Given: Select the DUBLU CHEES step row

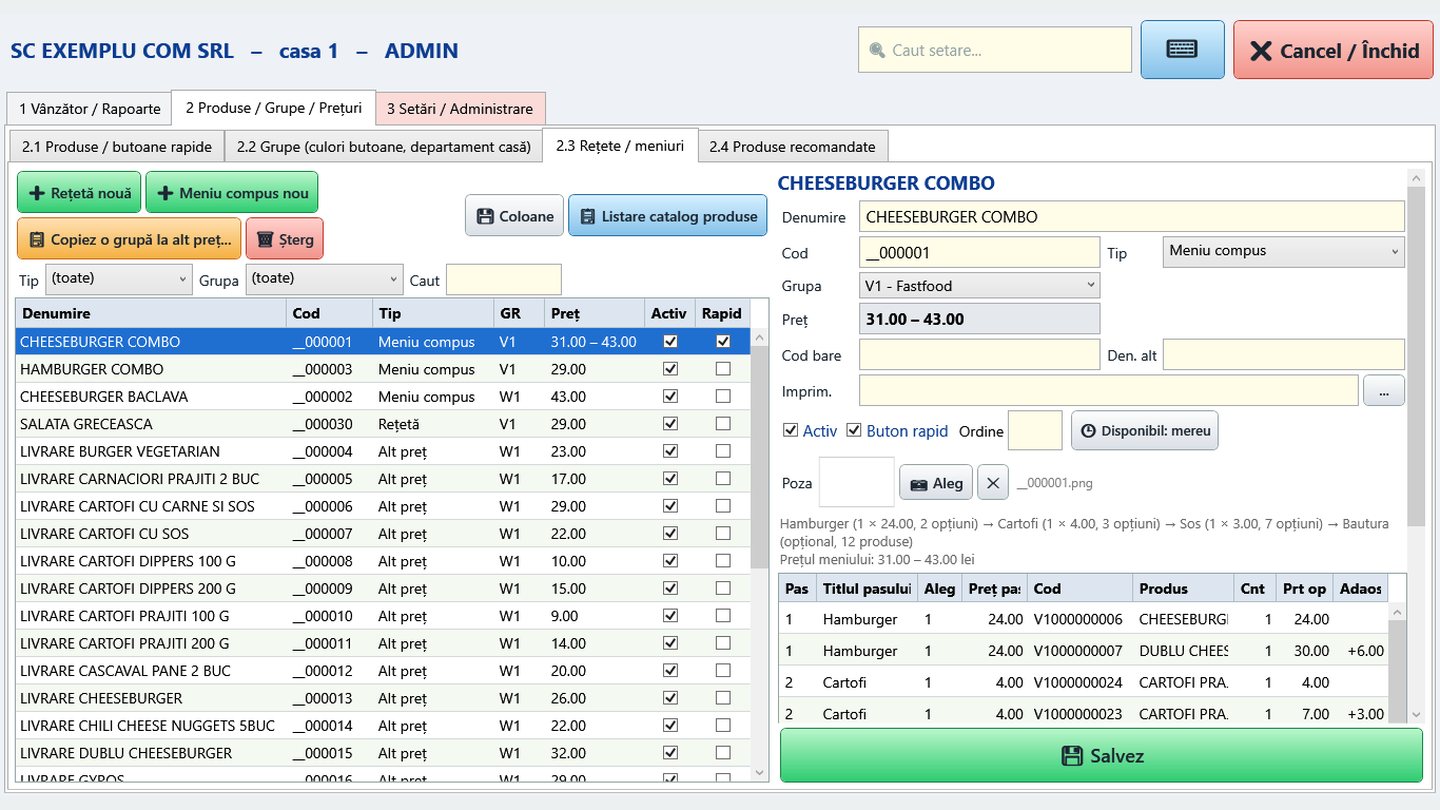Looking at the screenshot, I should 1083,650.
